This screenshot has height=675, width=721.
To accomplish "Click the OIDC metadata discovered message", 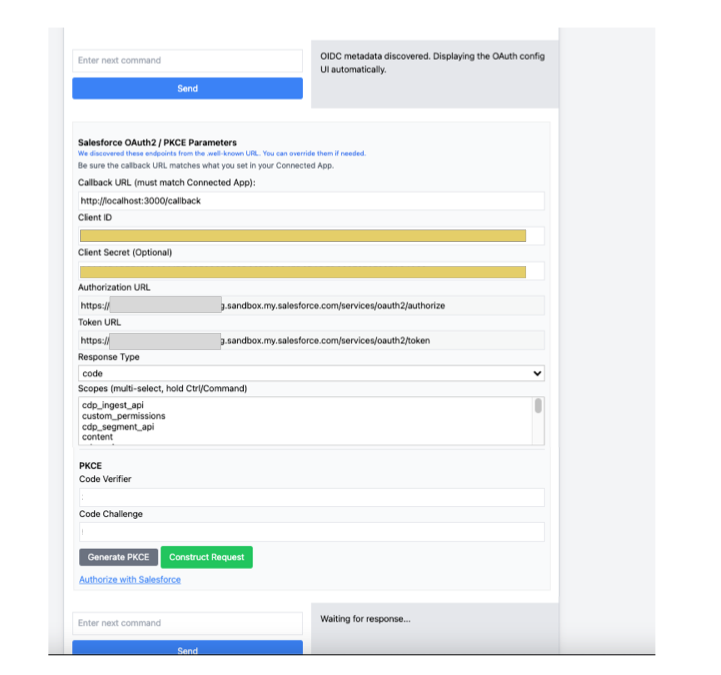I will click(432, 63).
